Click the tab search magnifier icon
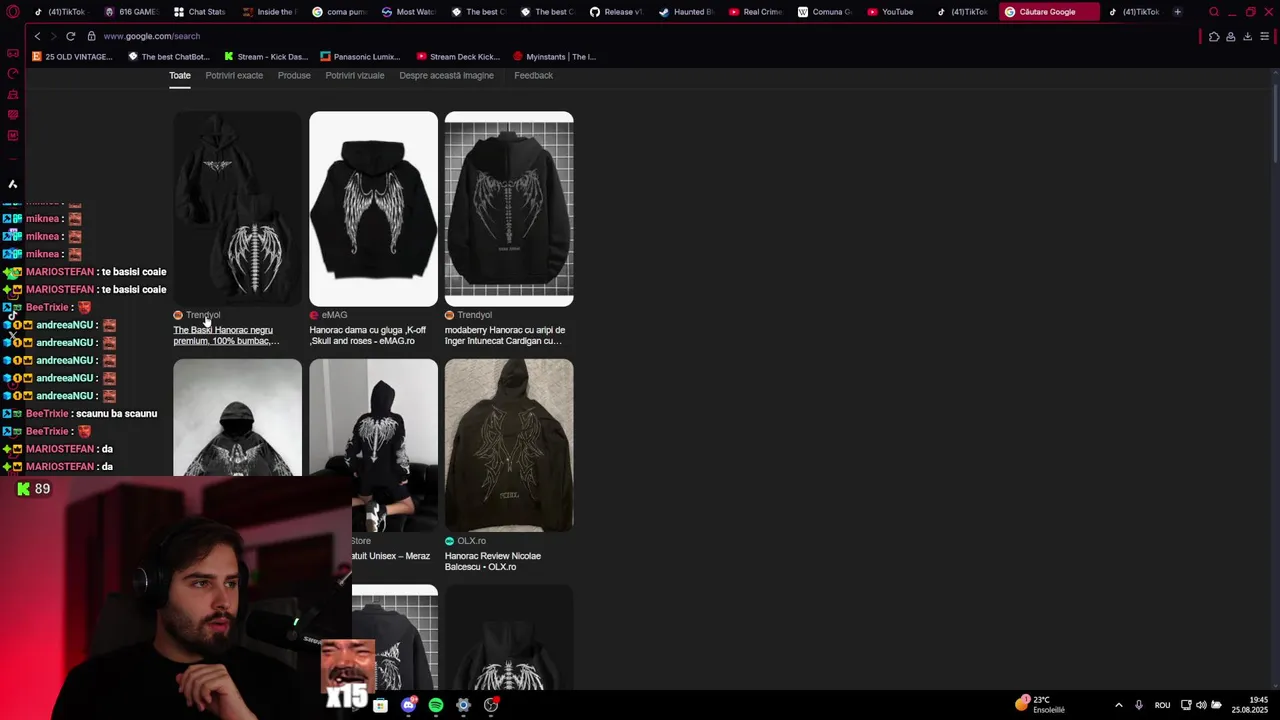 click(1213, 12)
